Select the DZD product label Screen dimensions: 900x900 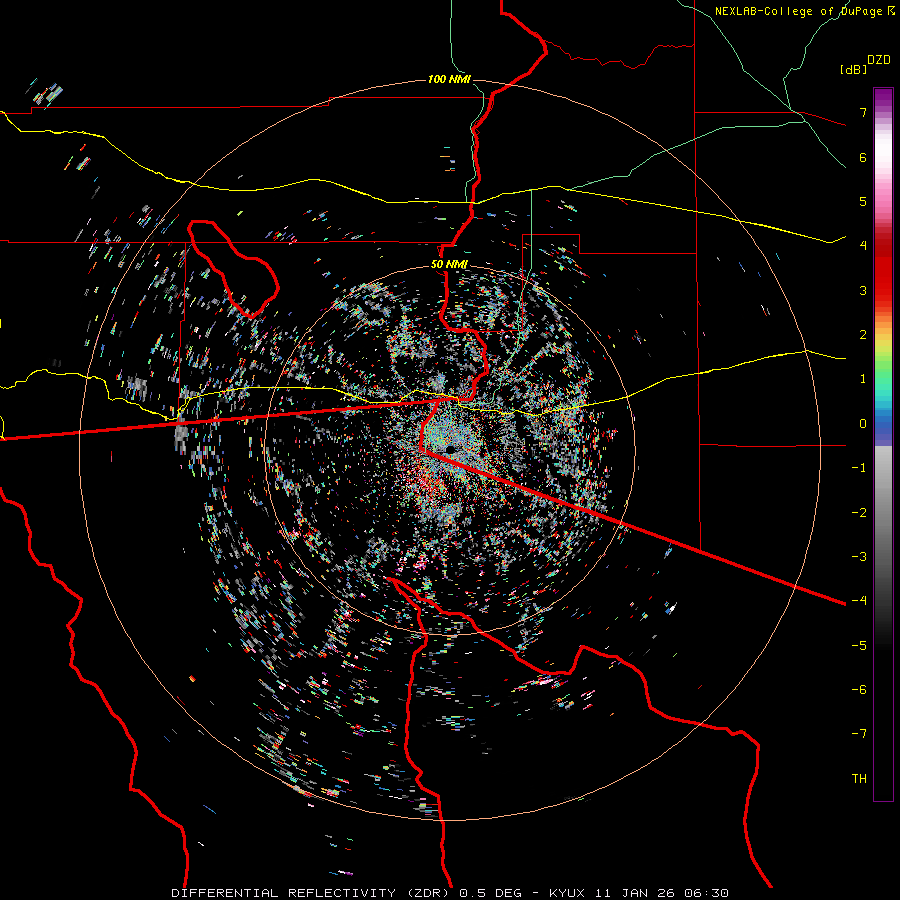[879, 60]
